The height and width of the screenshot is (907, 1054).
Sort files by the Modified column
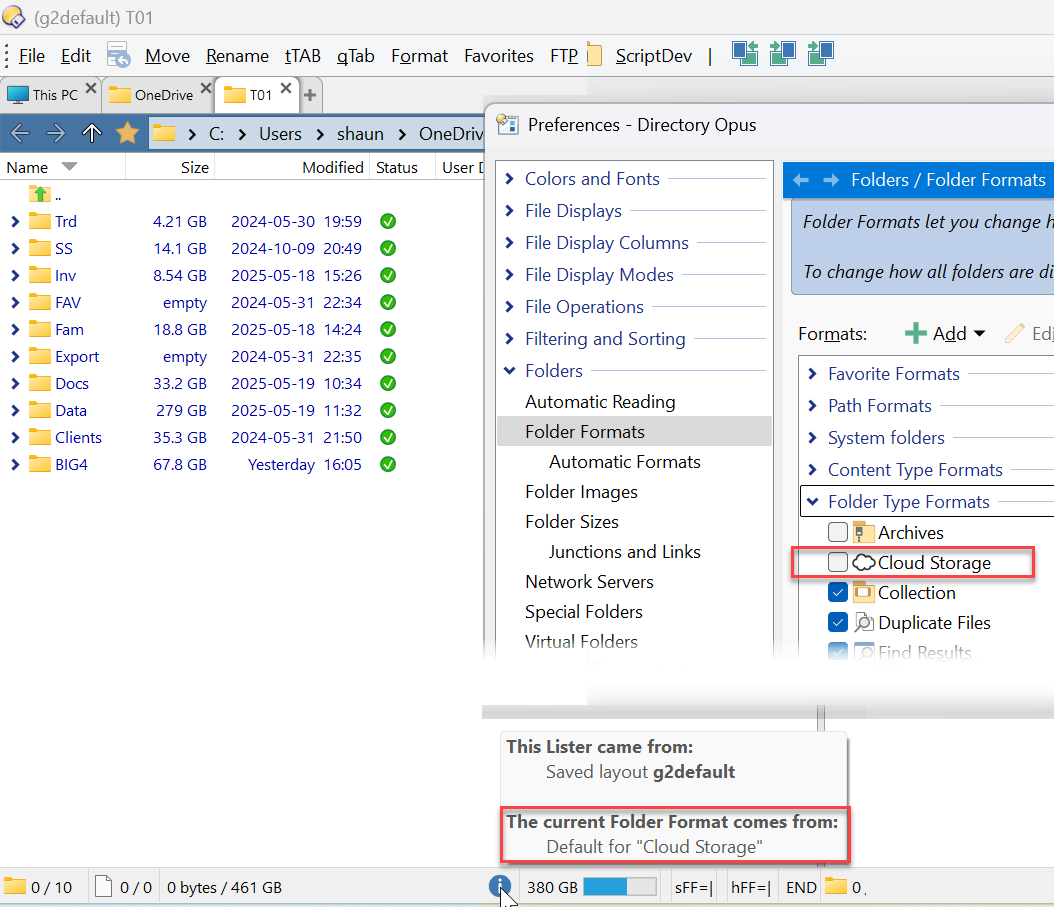(332, 168)
